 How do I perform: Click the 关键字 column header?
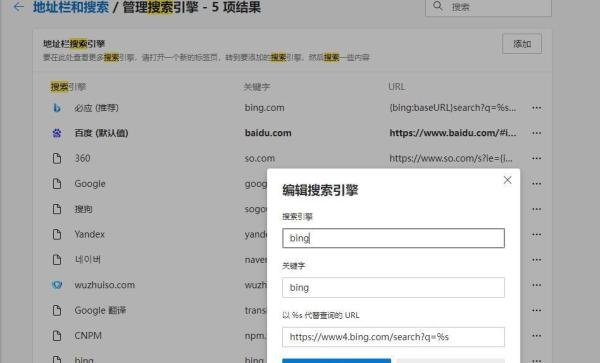click(x=257, y=87)
